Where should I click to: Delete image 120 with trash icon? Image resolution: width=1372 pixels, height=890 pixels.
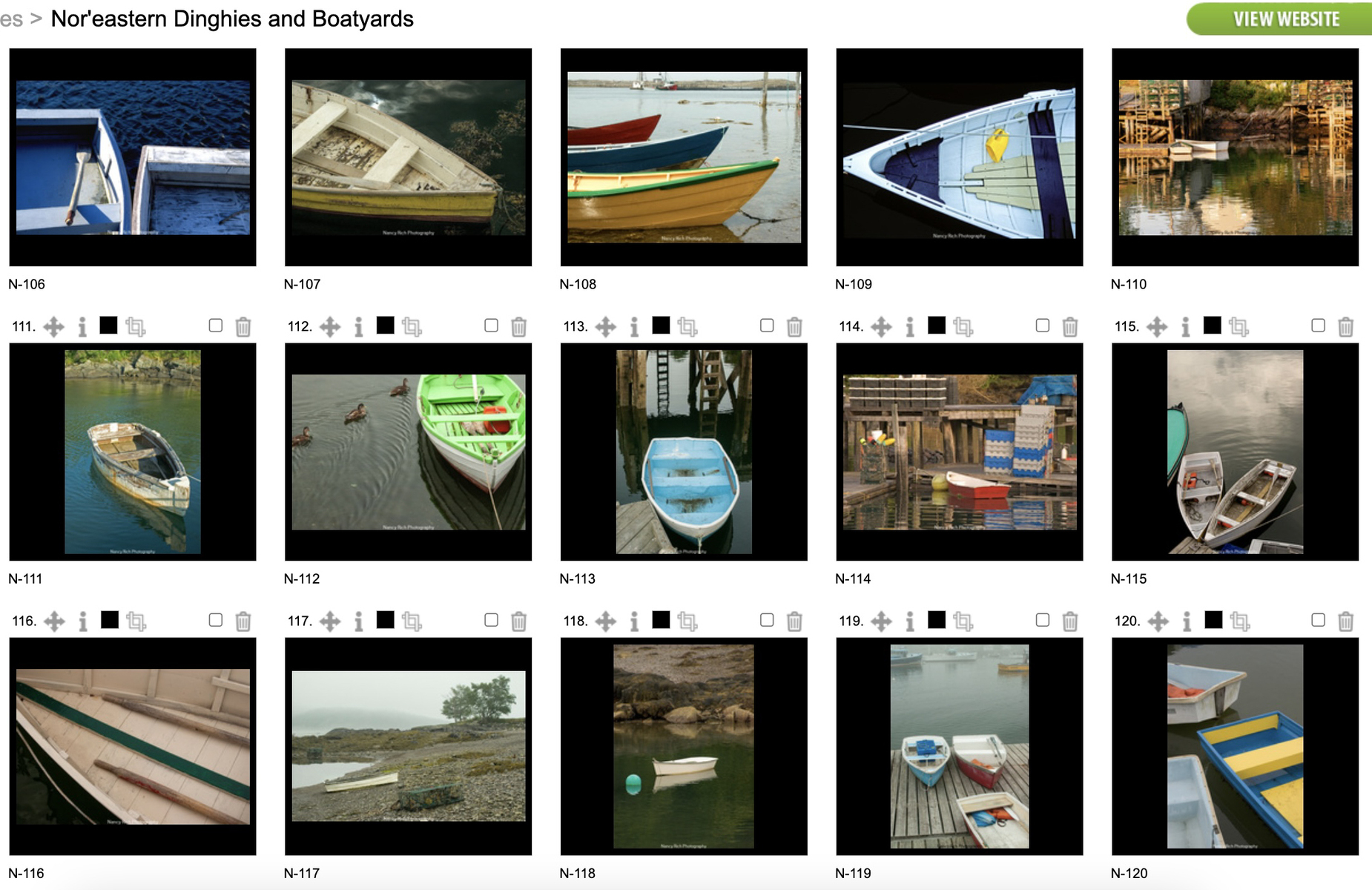pos(1345,621)
